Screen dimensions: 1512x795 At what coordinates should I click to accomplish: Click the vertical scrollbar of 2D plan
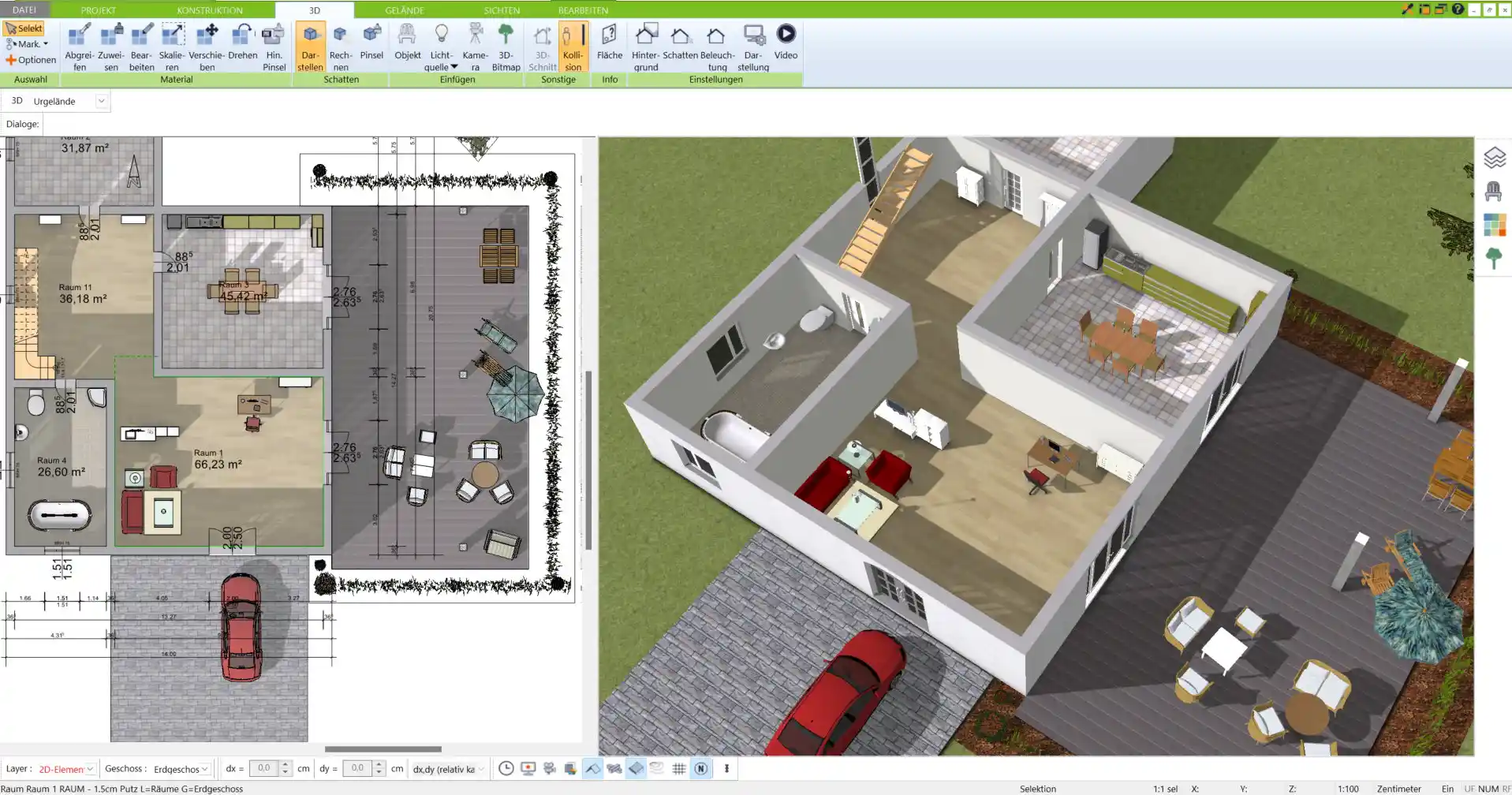[x=588, y=460]
